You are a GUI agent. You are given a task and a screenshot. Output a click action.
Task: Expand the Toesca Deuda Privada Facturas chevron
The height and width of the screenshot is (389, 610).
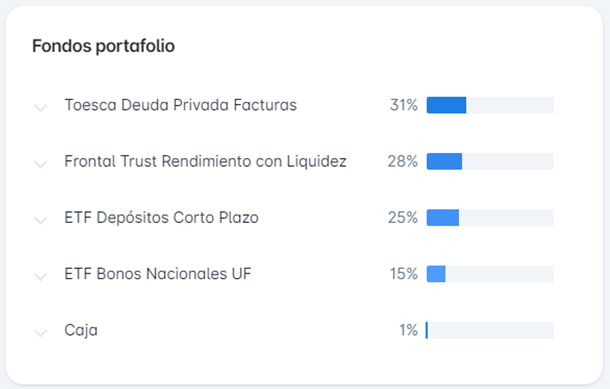(x=40, y=107)
